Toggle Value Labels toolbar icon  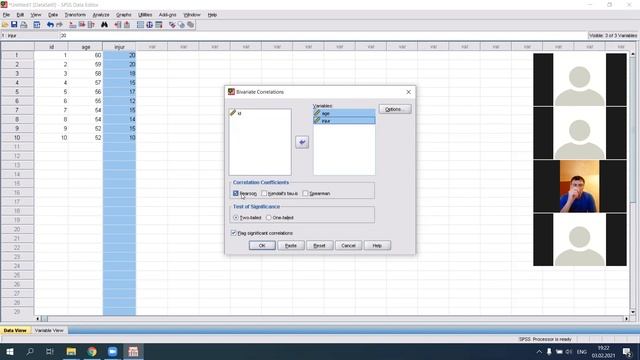pyautogui.click(x=172, y=25)
